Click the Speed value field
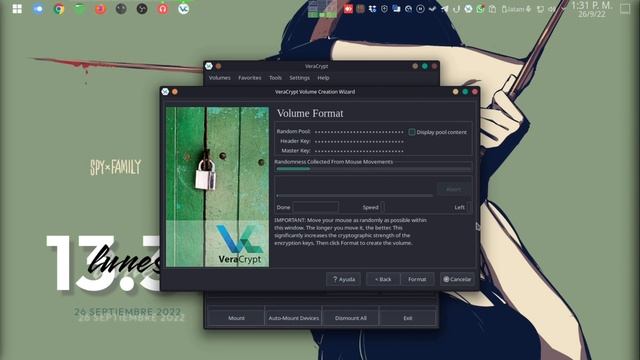640x360 pixels. 382,207
